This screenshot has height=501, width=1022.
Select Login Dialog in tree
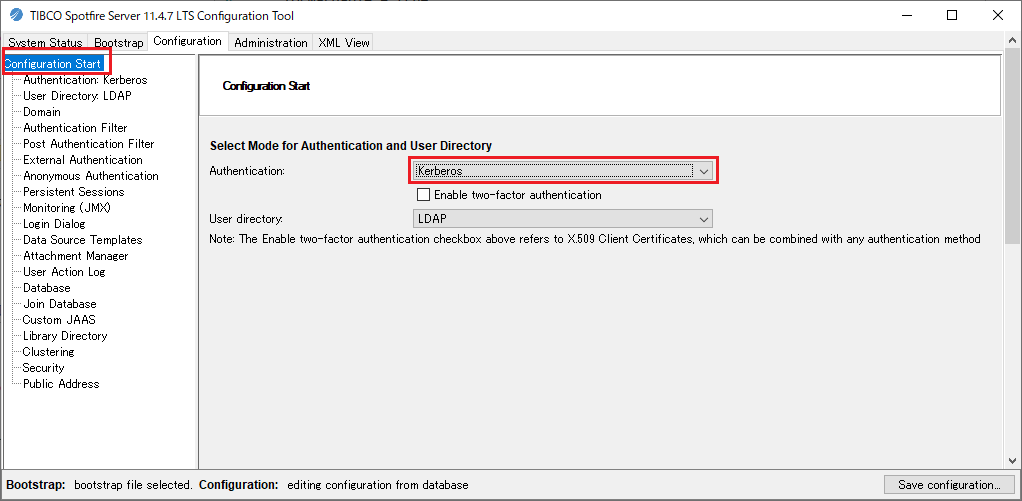click(54, 223)
